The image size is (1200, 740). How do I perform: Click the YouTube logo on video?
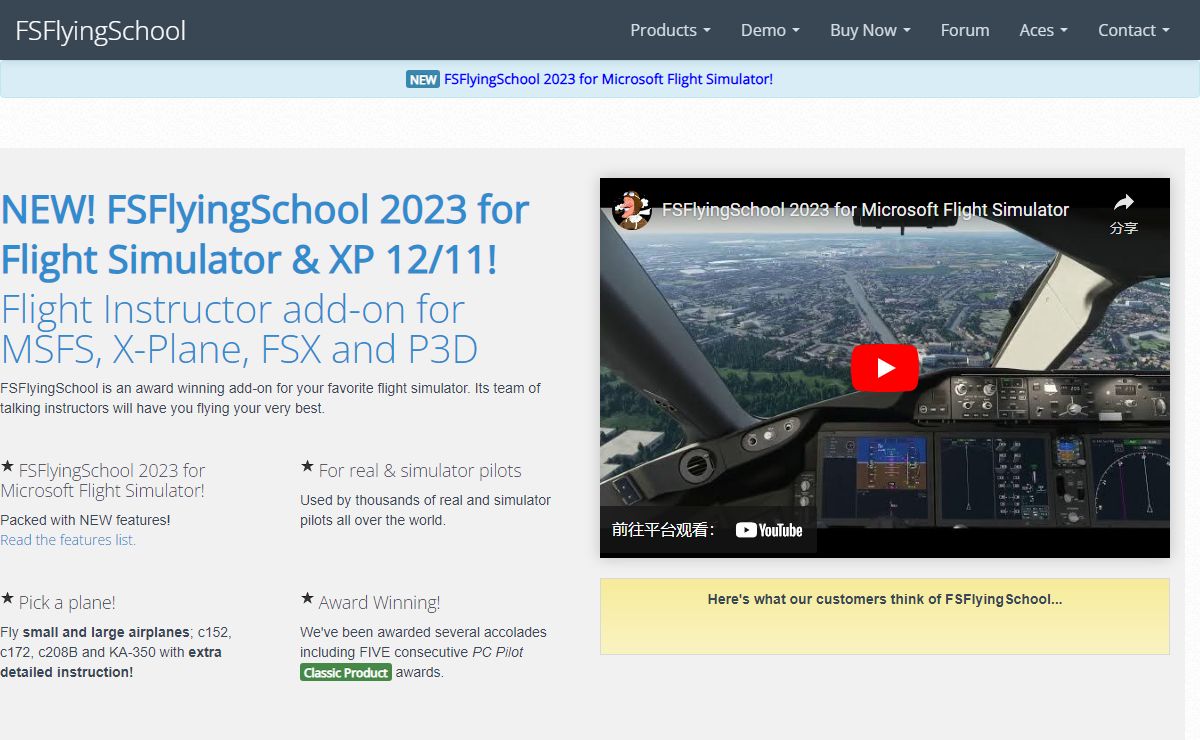click(769, 530)
